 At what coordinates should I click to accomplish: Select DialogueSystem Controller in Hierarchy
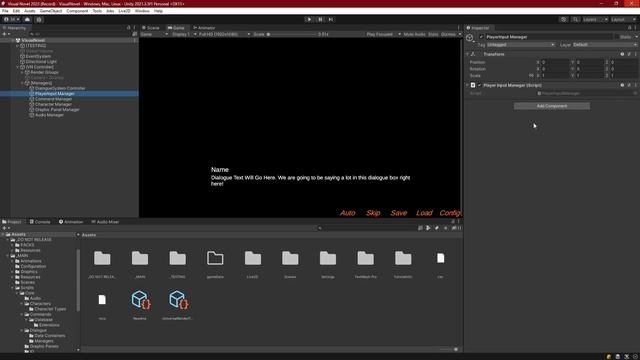click(60, 88)
